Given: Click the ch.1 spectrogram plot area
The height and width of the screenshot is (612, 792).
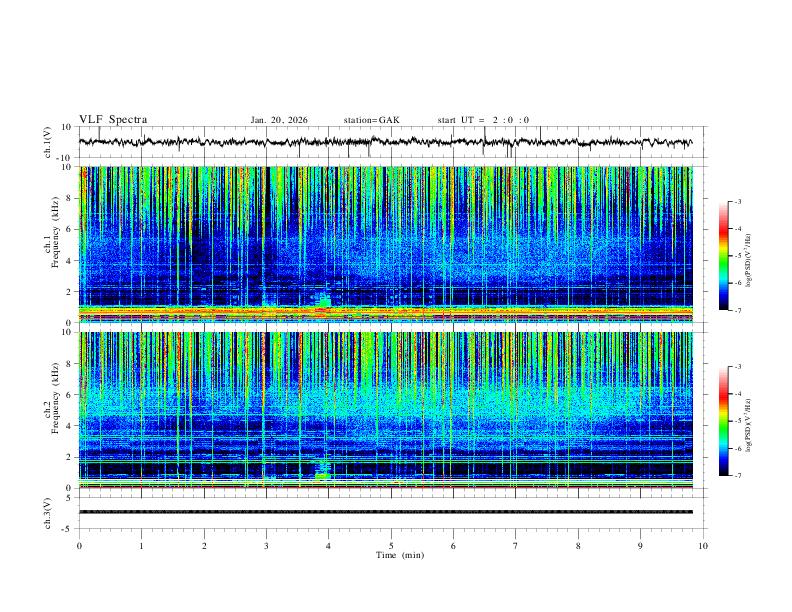Looking at the screenshot, I should coord(385,244).
